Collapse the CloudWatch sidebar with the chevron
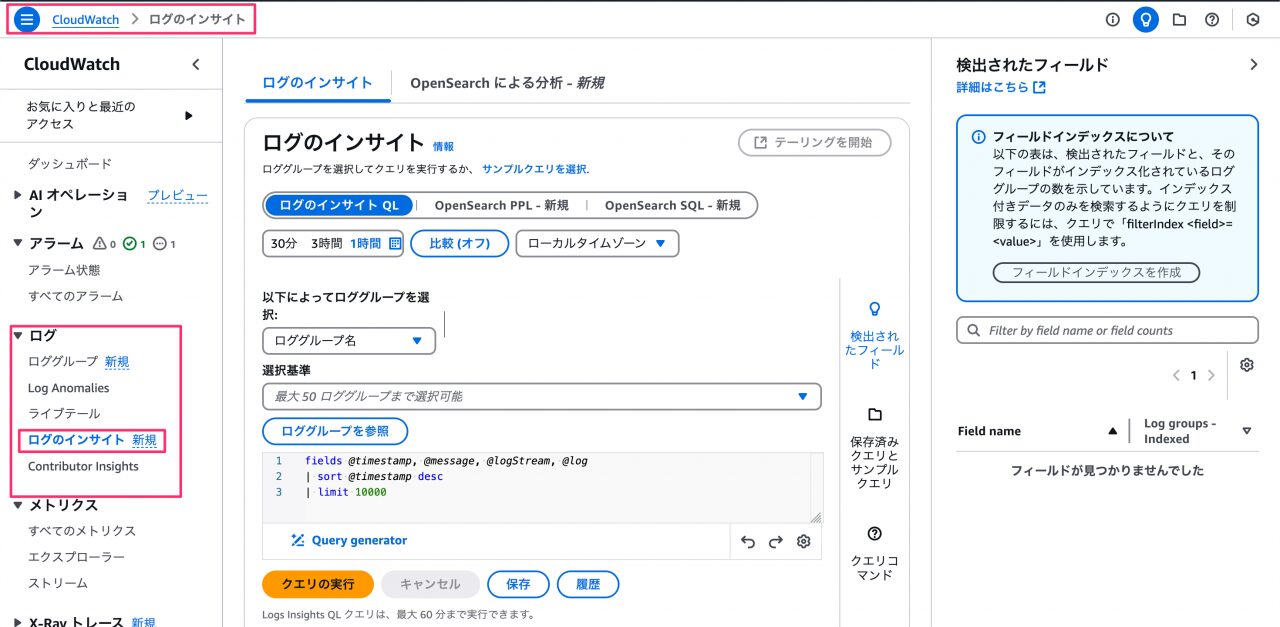Screen dimensions: 1280x627 pyautogui.click(x=196, y=64)
